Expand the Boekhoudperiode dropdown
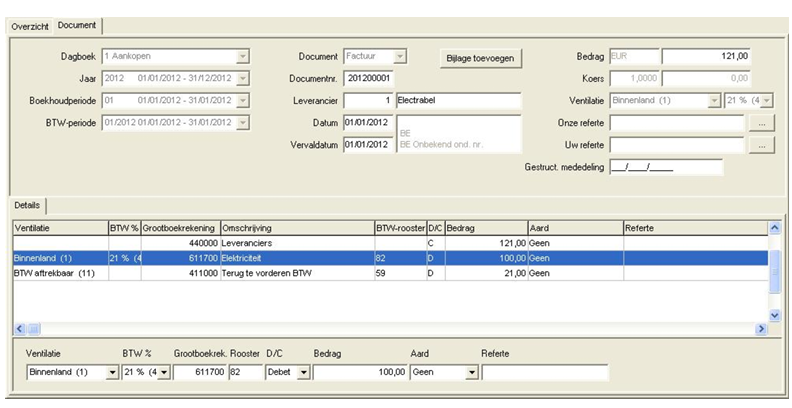Viewport: 792px width, 408px height. coord(243,100)
